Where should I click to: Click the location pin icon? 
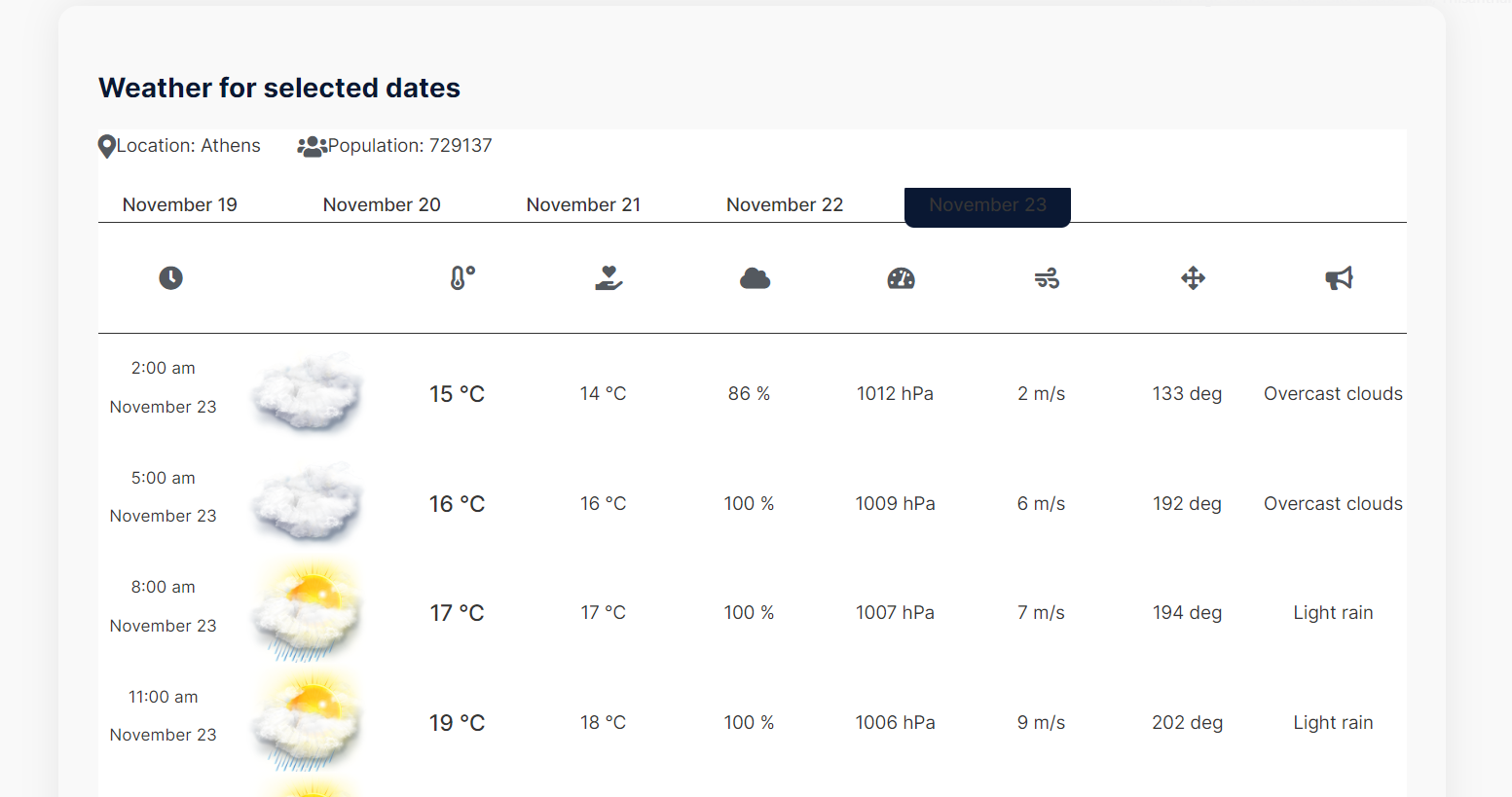click(107, 147)
